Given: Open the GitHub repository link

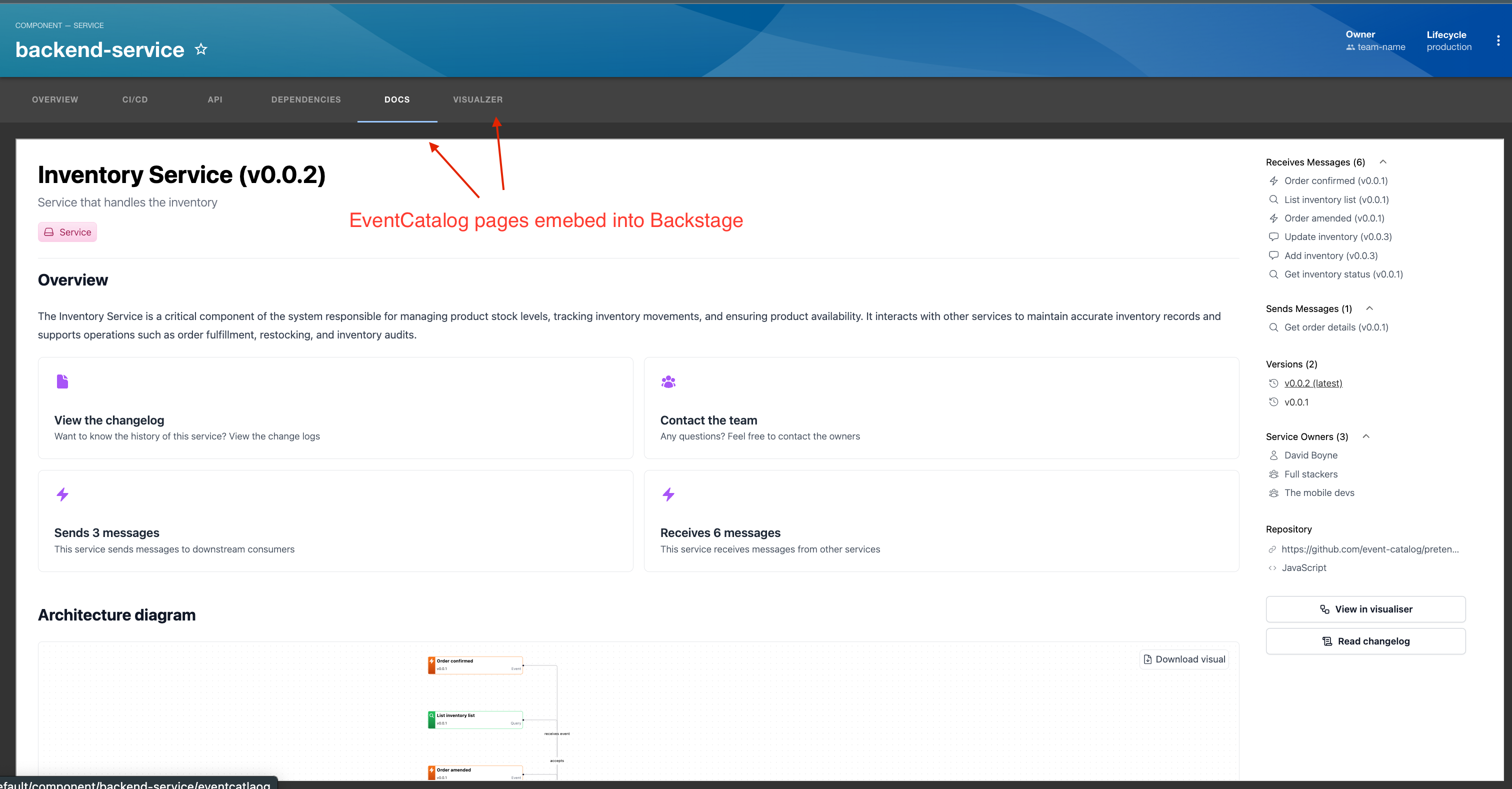Looking at the screenshot, I should tap(1369, 549).
